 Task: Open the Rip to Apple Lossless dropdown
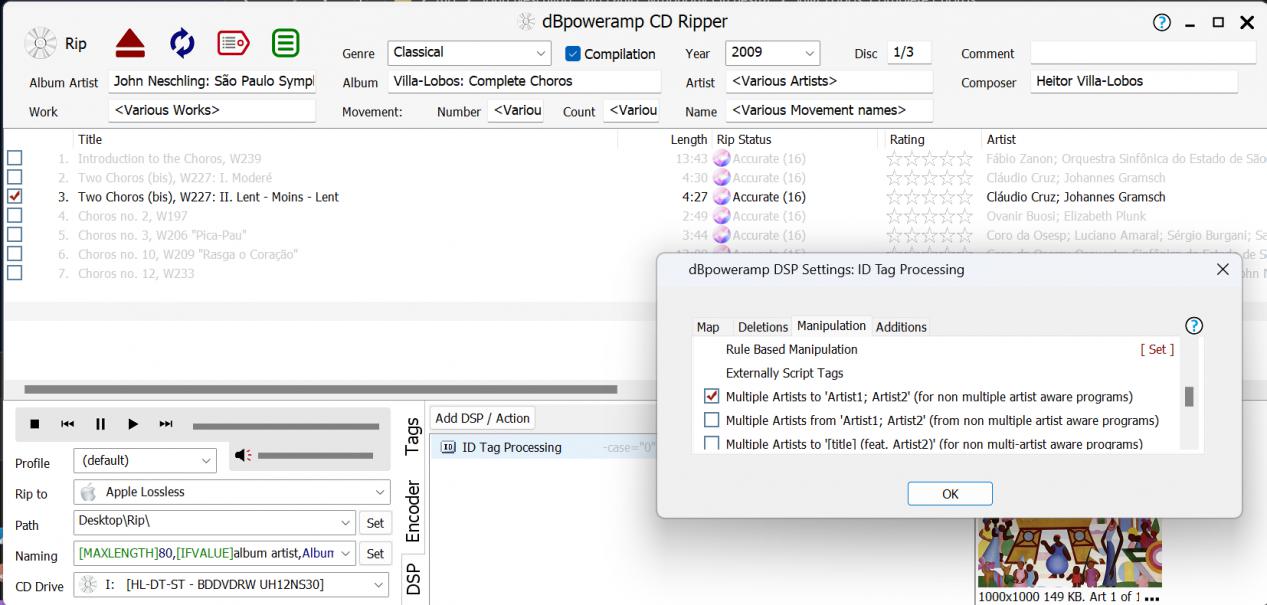click(380, 492)
